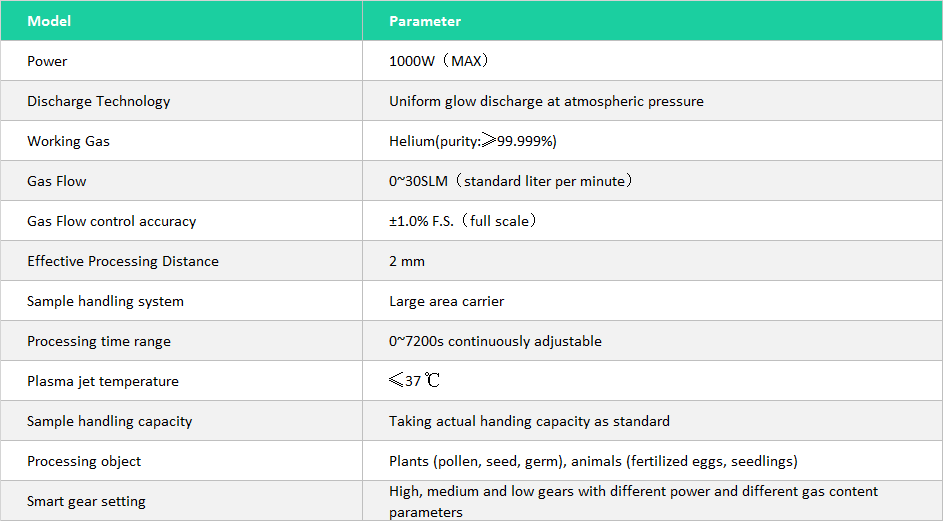Click the Large area carrier value
Viewport: 943px width, 521px height.
(x=446, y=301)
